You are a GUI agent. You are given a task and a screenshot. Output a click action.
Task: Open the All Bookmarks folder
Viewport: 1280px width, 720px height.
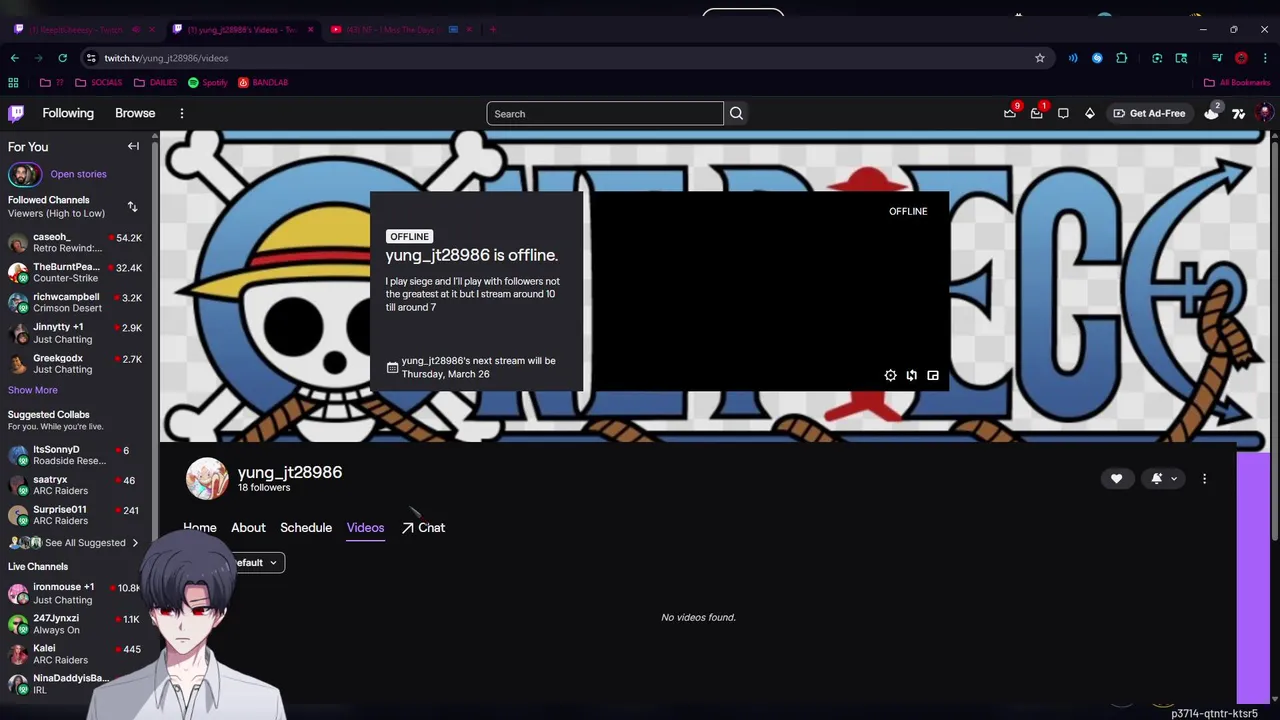(x=1236, y=82)
